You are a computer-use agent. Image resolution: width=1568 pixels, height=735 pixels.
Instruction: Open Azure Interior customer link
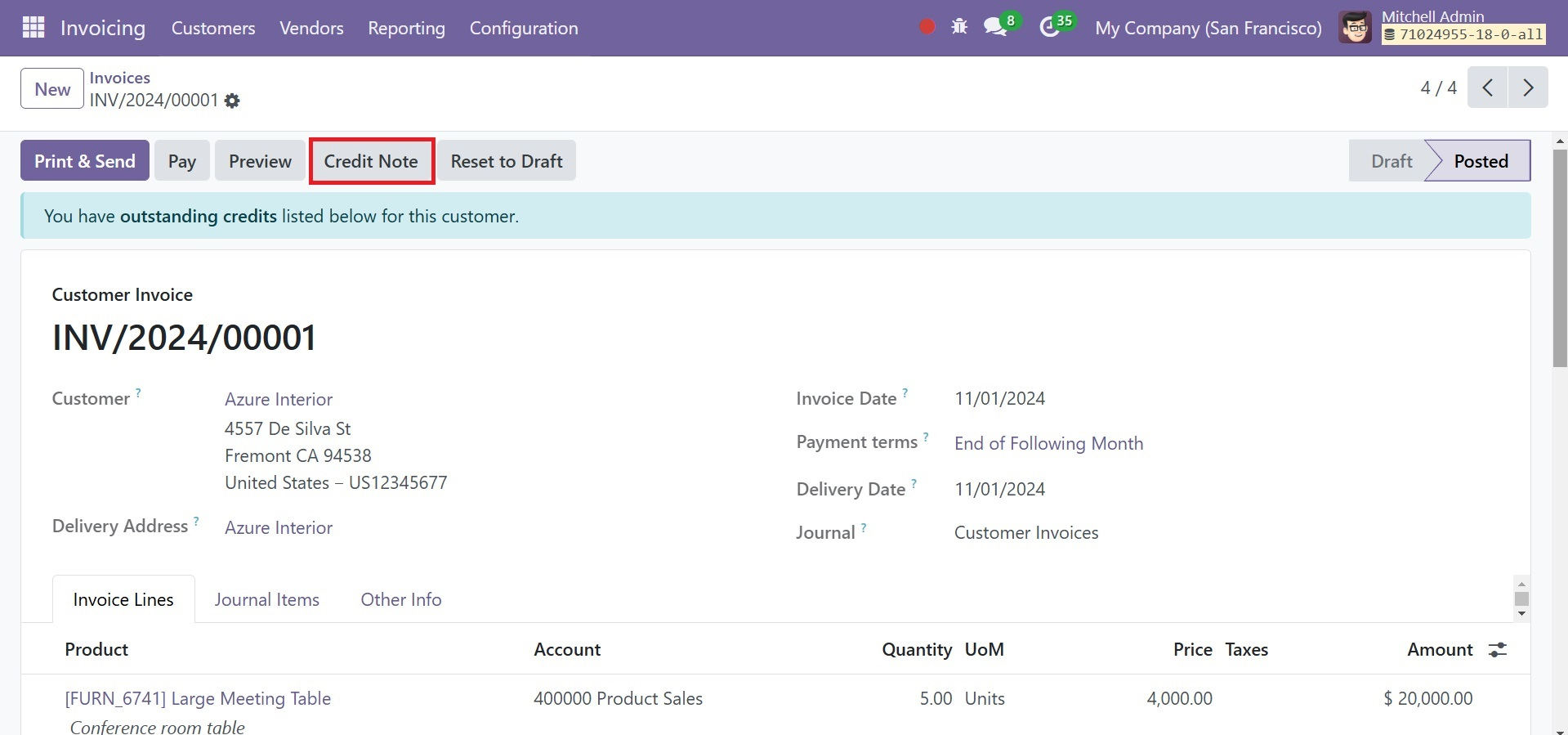[279, 399]
